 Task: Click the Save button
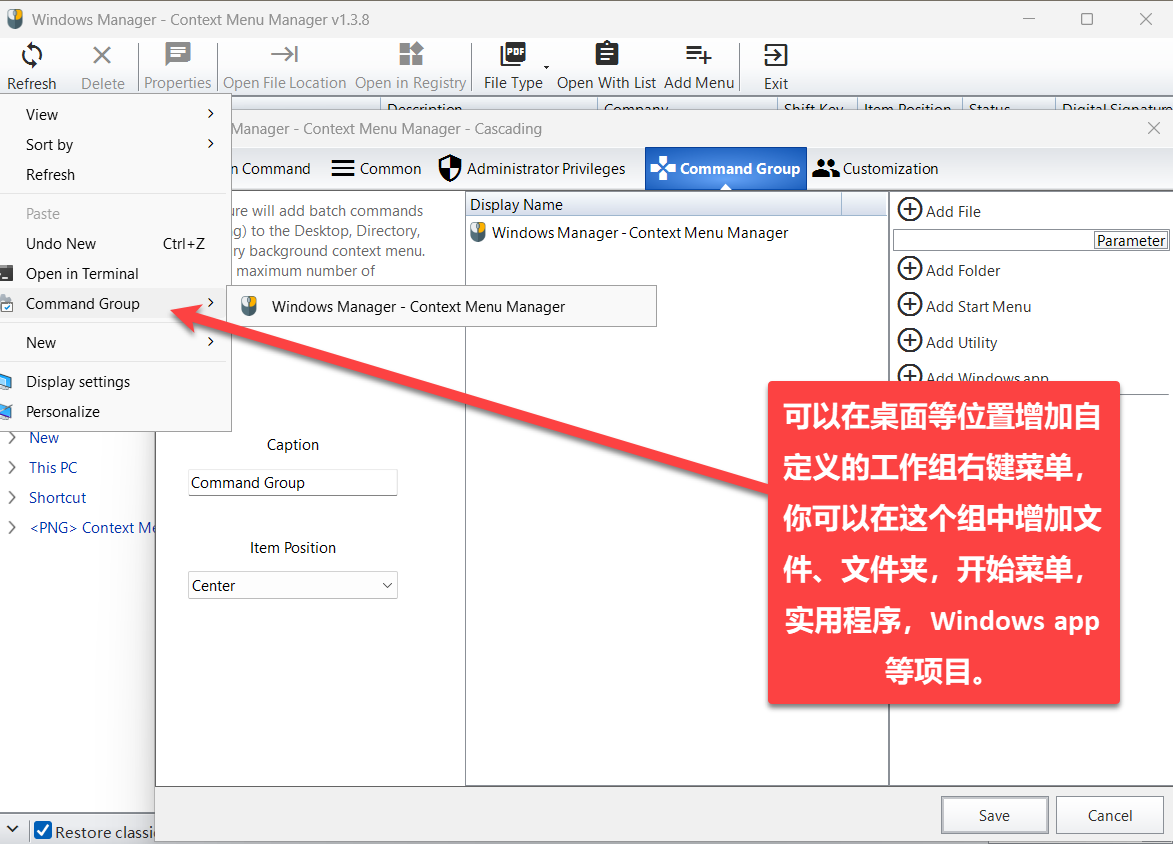click(x=994, y=816)
